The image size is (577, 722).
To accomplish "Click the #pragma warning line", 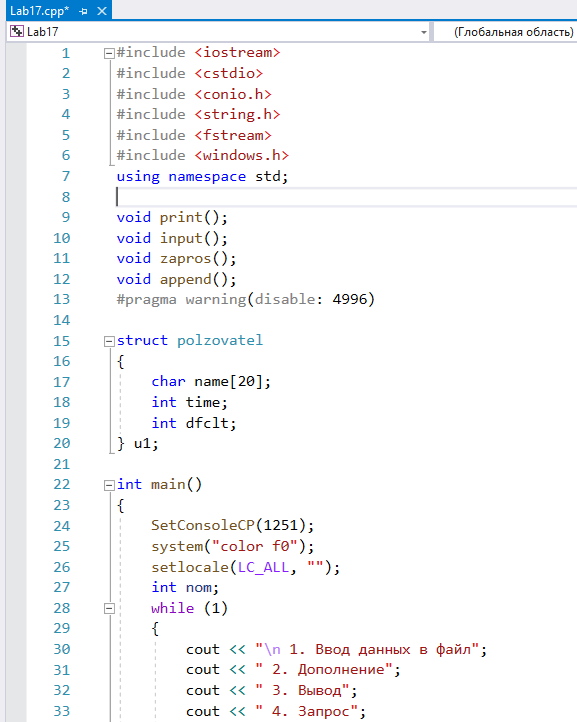I will pos(246,300).
